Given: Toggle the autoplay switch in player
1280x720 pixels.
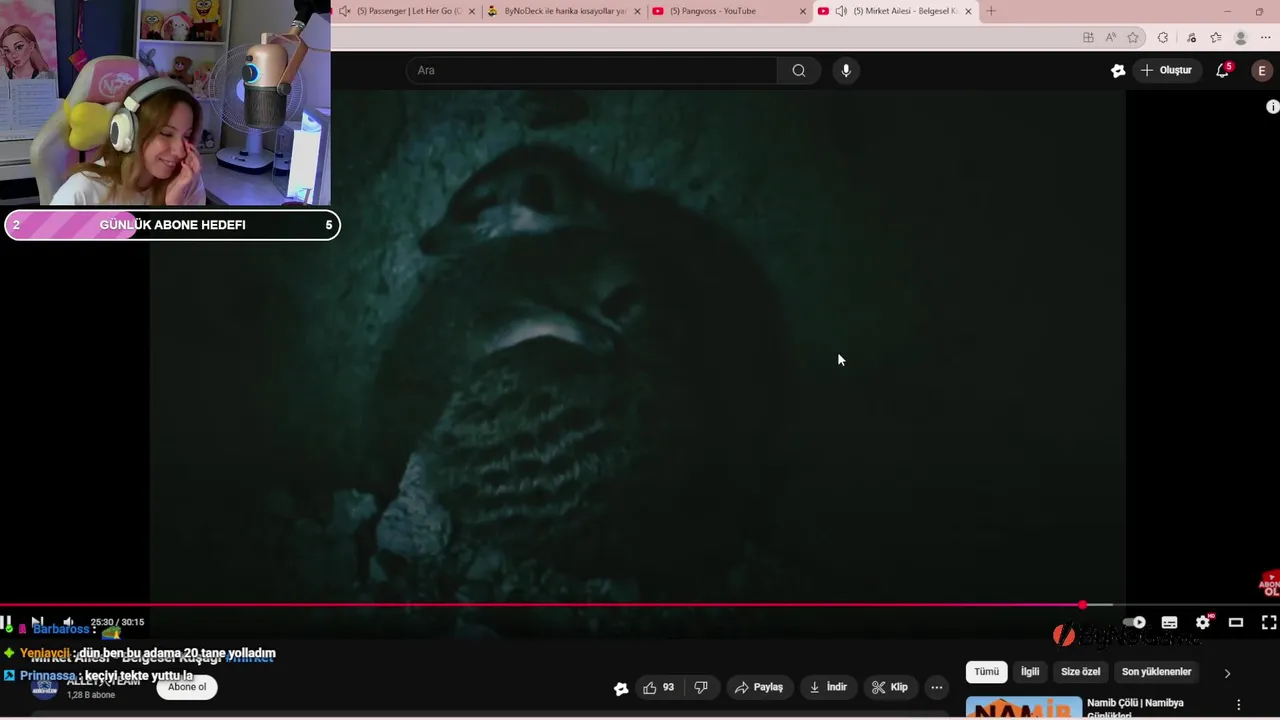Looking at the screenshot, I should tap(1134, 622).
